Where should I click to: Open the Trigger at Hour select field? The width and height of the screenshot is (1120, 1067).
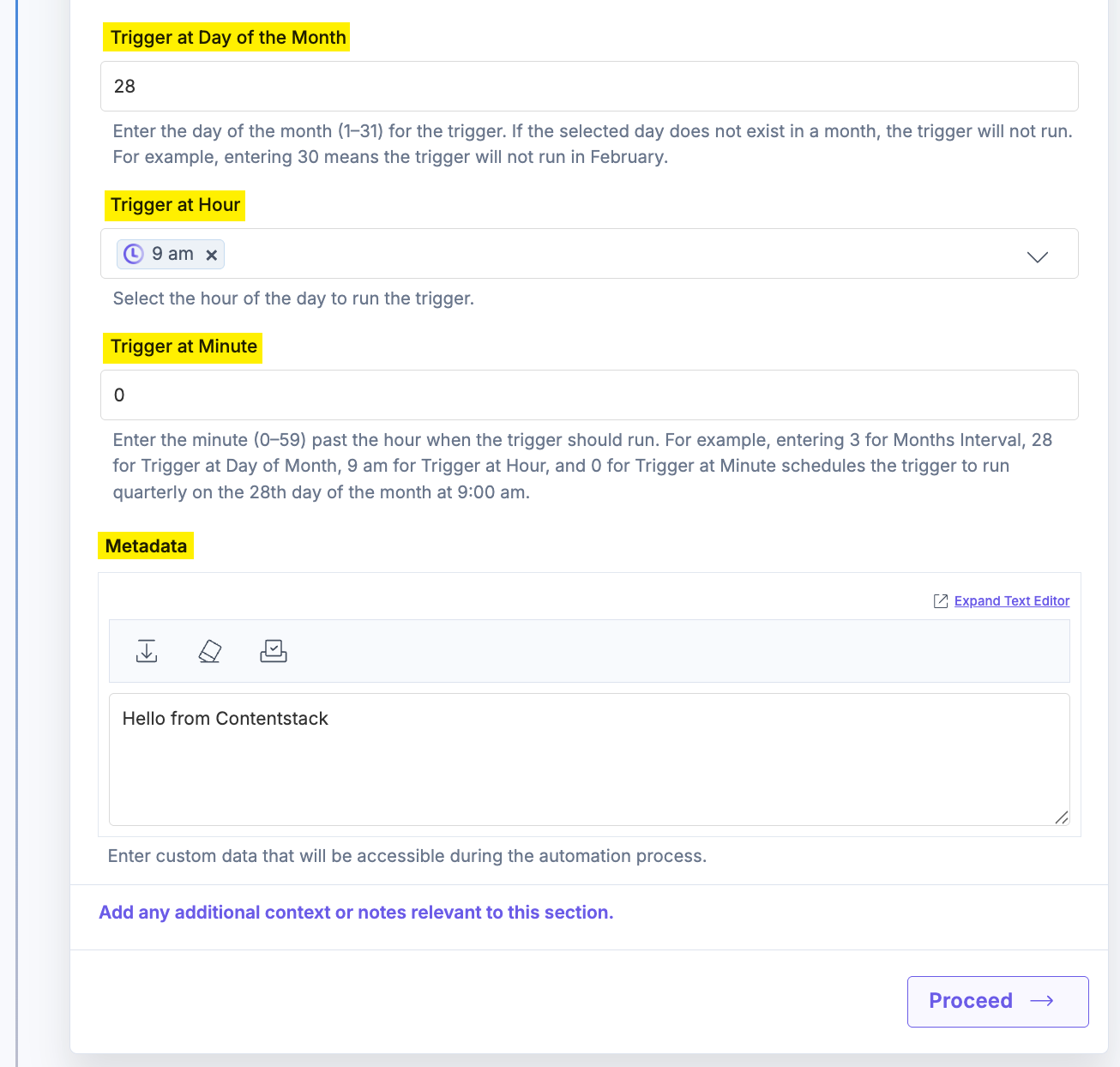click(600, 254)
